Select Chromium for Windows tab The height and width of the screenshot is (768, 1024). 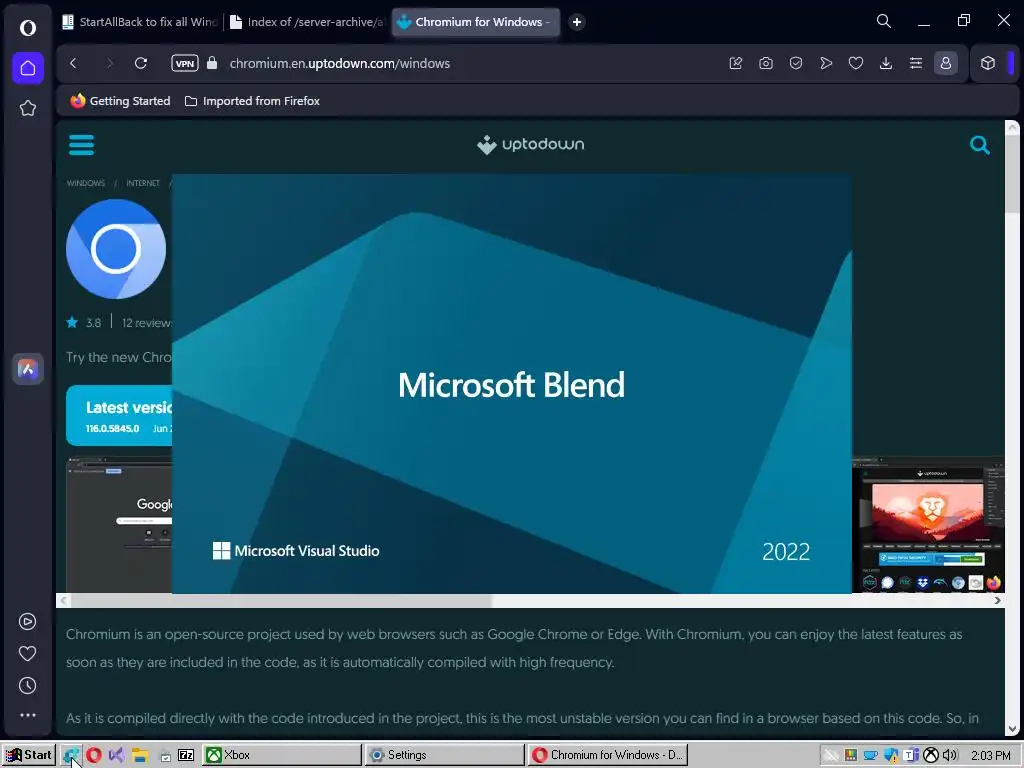click(x=475, y=22)
